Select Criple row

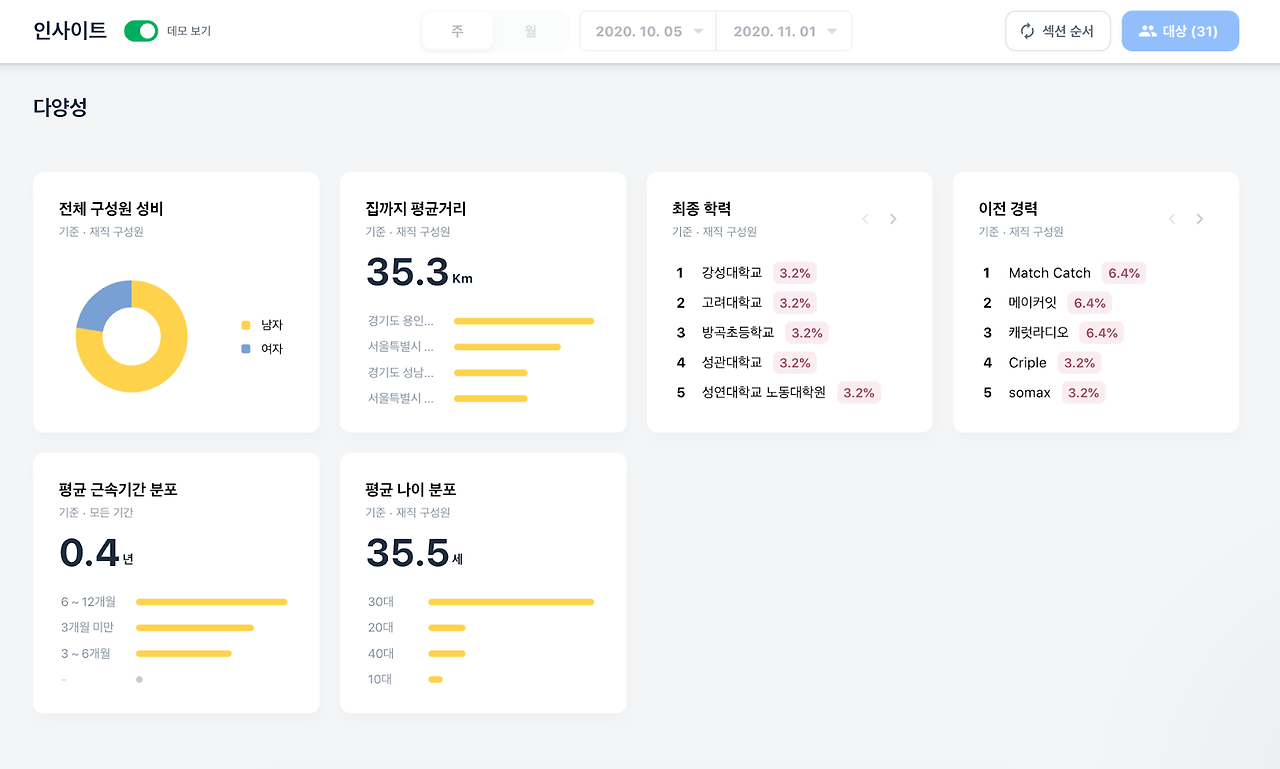click(1042, 363)
